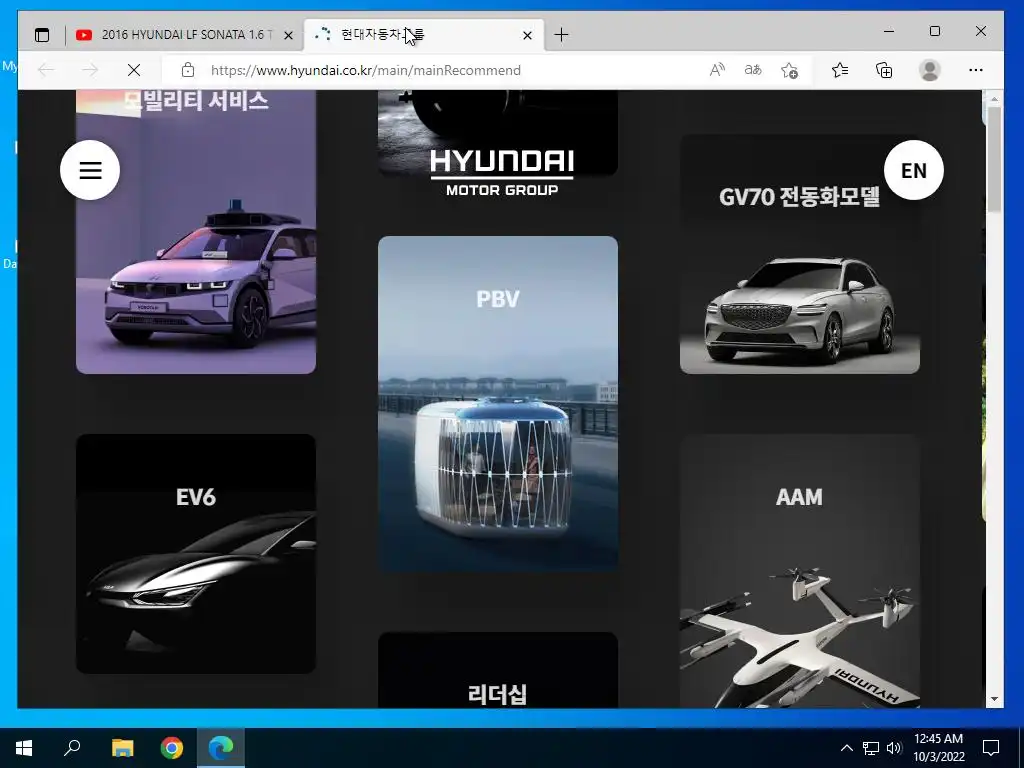Open the PBV card
Viewport: 1024px width, 768px height.
pyautogui.click(x=498, y=404)
